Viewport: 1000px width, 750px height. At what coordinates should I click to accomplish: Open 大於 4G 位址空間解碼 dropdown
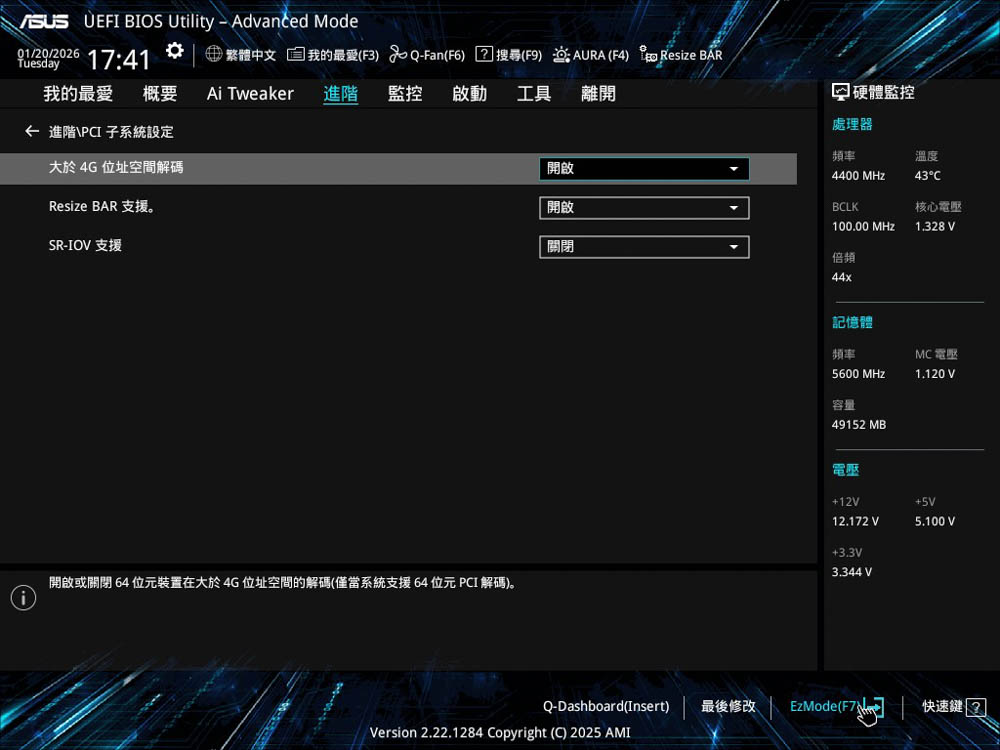643,169
